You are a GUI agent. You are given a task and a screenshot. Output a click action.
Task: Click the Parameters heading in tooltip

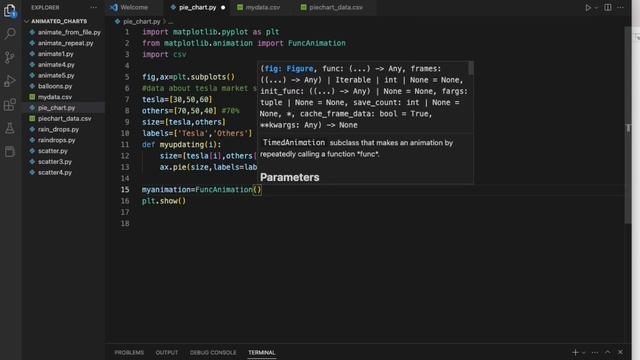pos(290,177)
